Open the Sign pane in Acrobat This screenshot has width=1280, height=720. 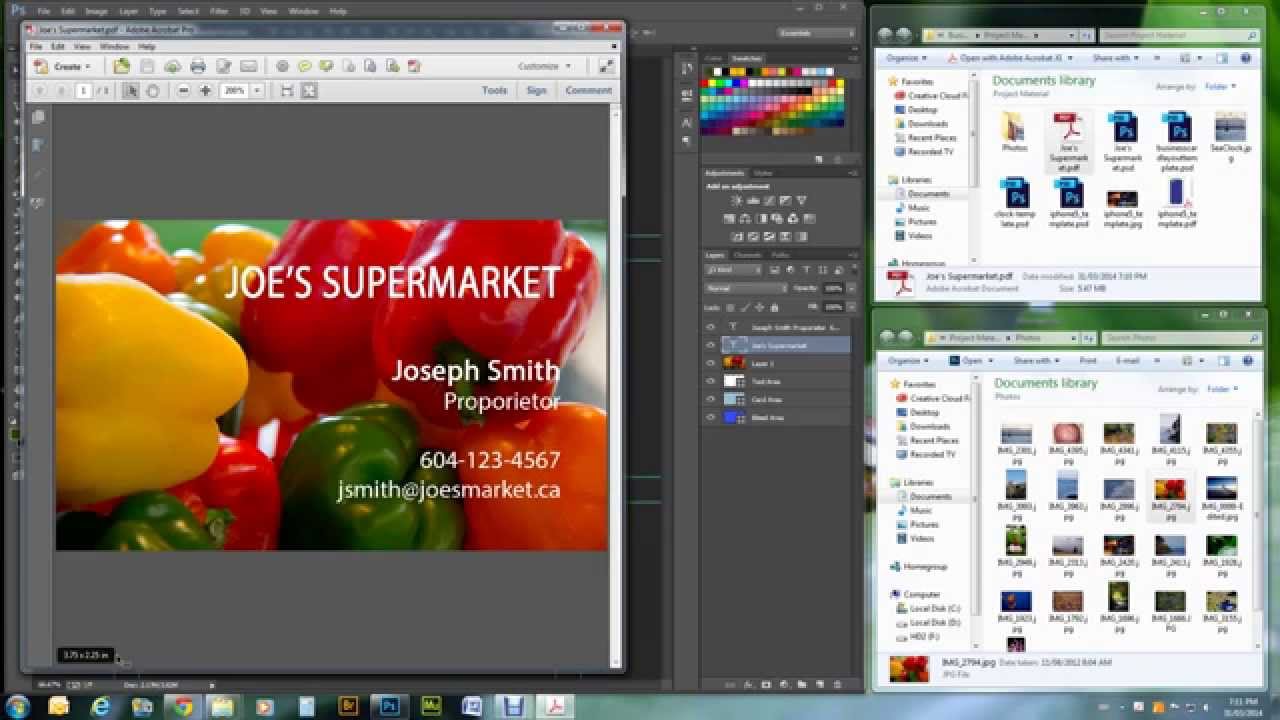click(537, 90)
